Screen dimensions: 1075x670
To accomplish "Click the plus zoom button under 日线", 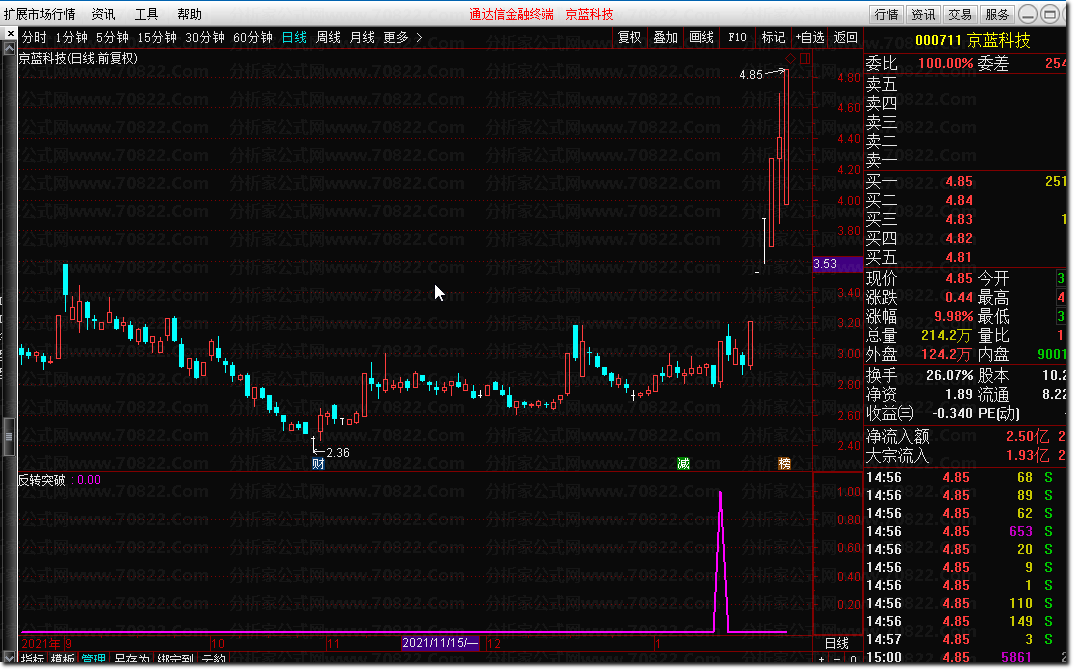I will pos(822,660).
